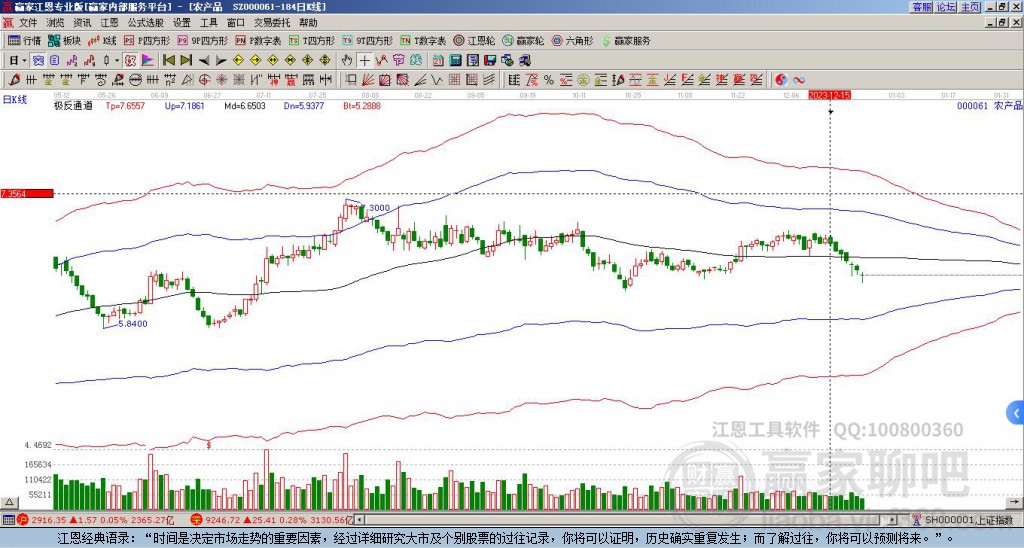This screenshot has height=548, width=1024.
Task: Click the 7.3000 high price annotation
Action: click(375, 208)
